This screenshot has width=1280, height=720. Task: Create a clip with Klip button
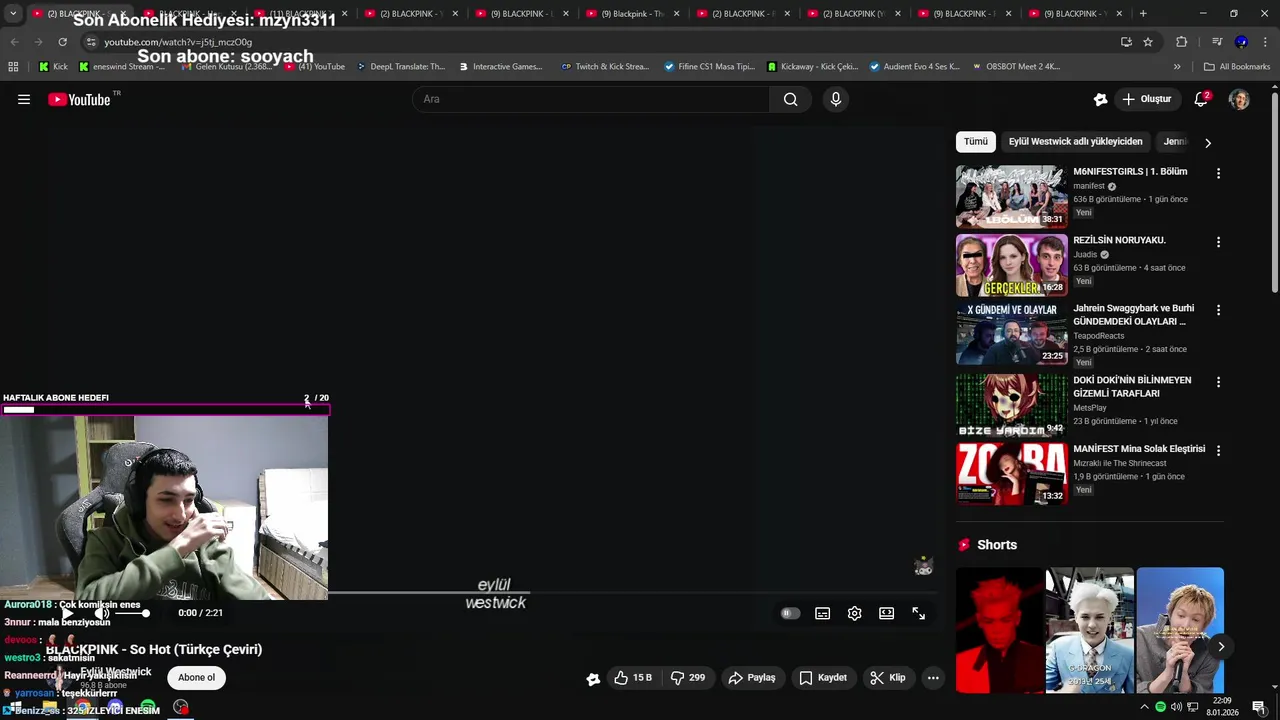[x=888, y=678]
